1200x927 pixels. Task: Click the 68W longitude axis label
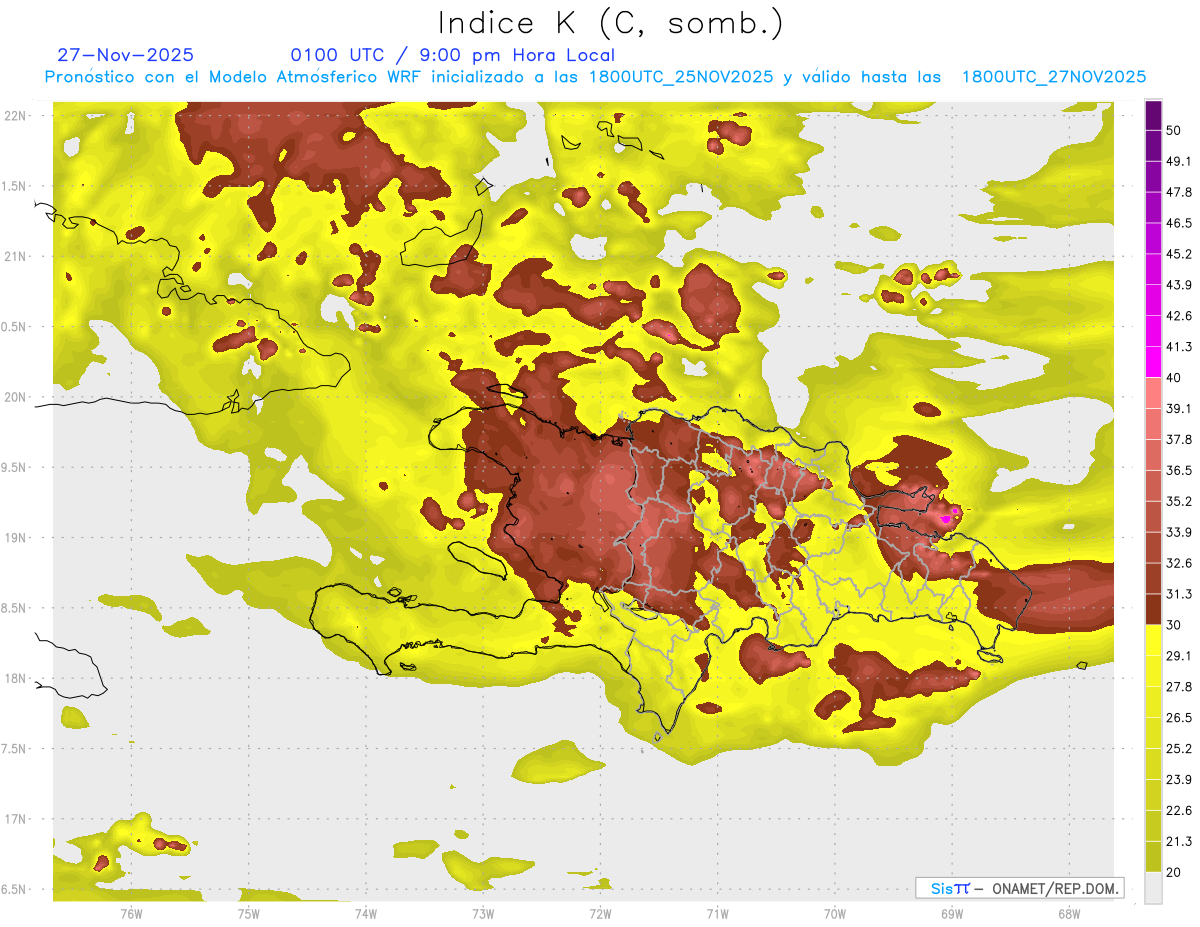tap(1068, 913)
